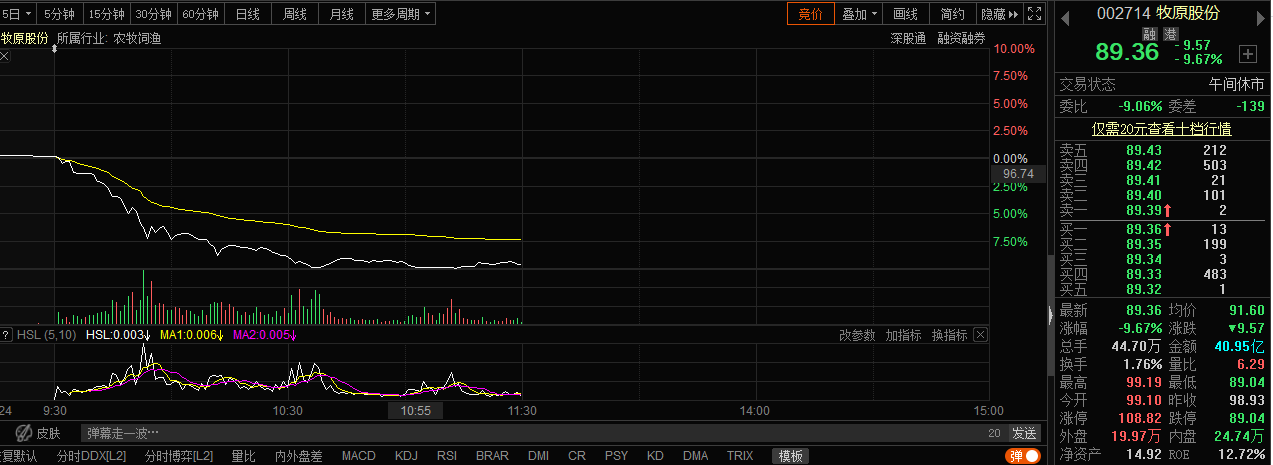This screenshot has height=465, width=1273.
Task: Select the MACD indicator tab
Action: click(359, 456)
